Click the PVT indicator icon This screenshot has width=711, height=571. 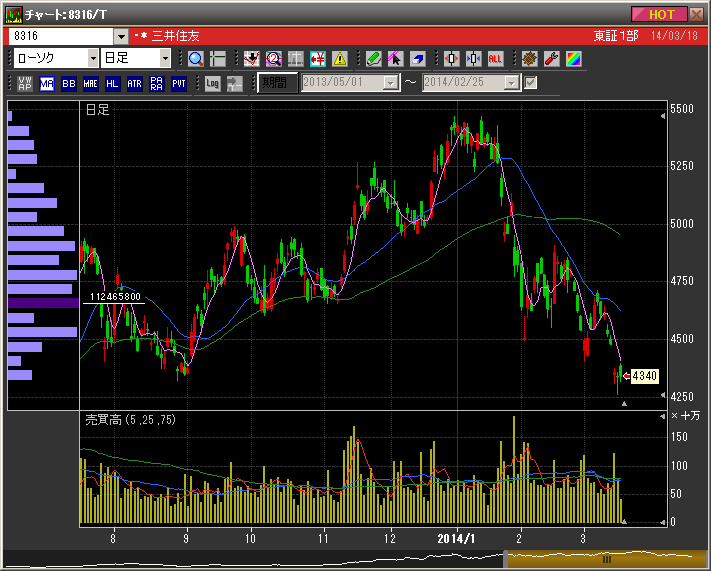pos(179,83)
